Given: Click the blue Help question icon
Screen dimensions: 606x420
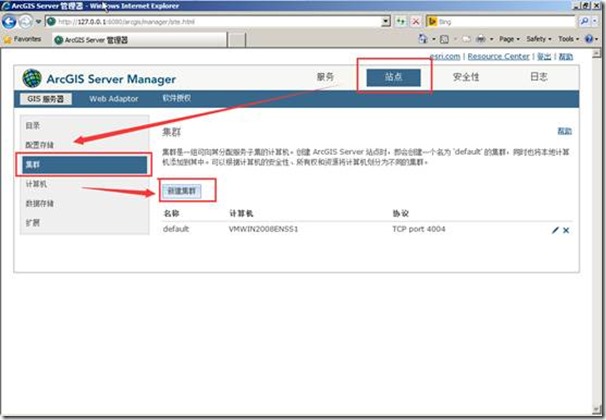Looking at the screenshot, I should [x=589, y=39].
